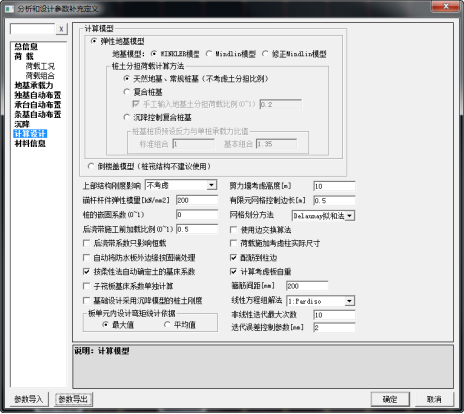
Task: Select 总信息 in the left list
Action: pyautogui.click(x=26, y=46)
